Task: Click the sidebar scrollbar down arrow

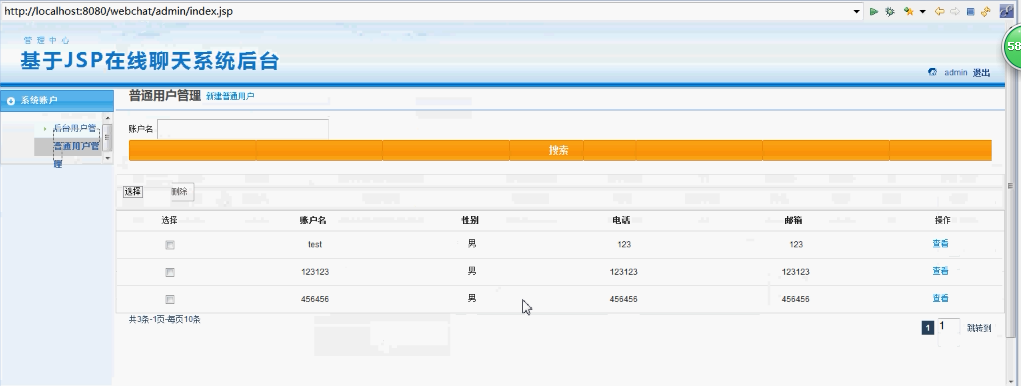Action: [107, 157]
